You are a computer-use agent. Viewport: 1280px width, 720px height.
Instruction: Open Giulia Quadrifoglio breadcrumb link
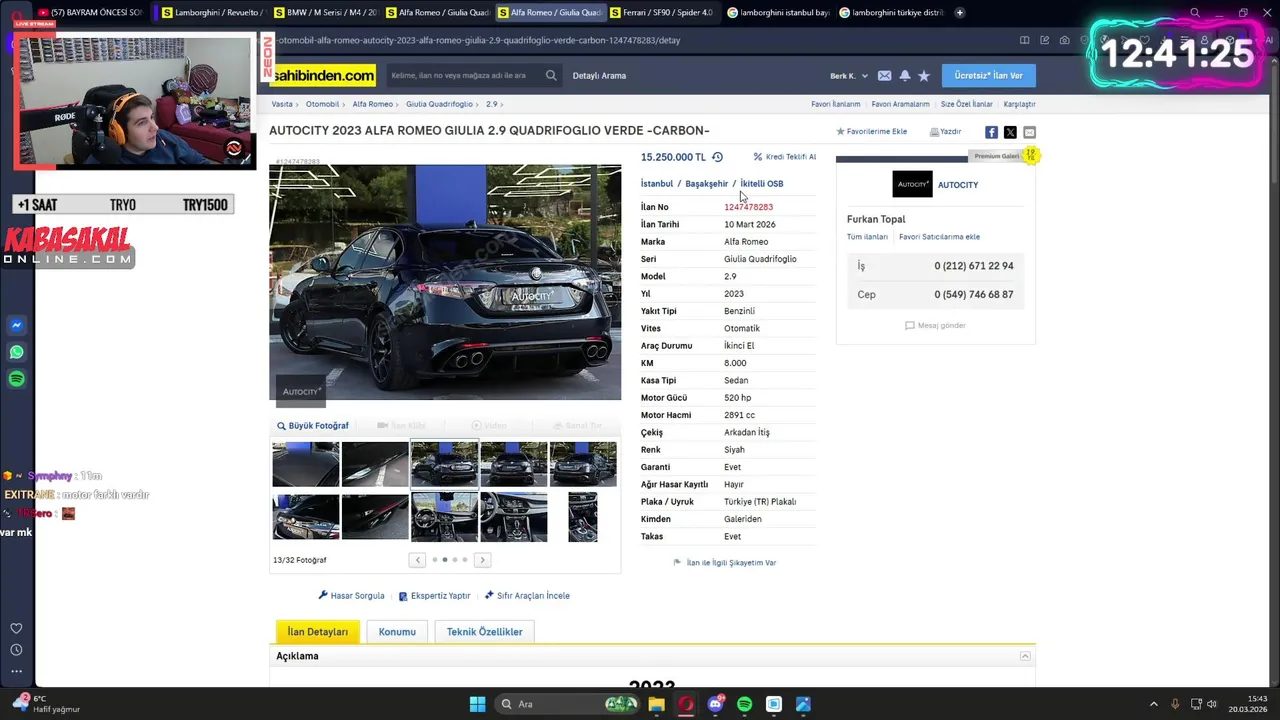(439, 104)
